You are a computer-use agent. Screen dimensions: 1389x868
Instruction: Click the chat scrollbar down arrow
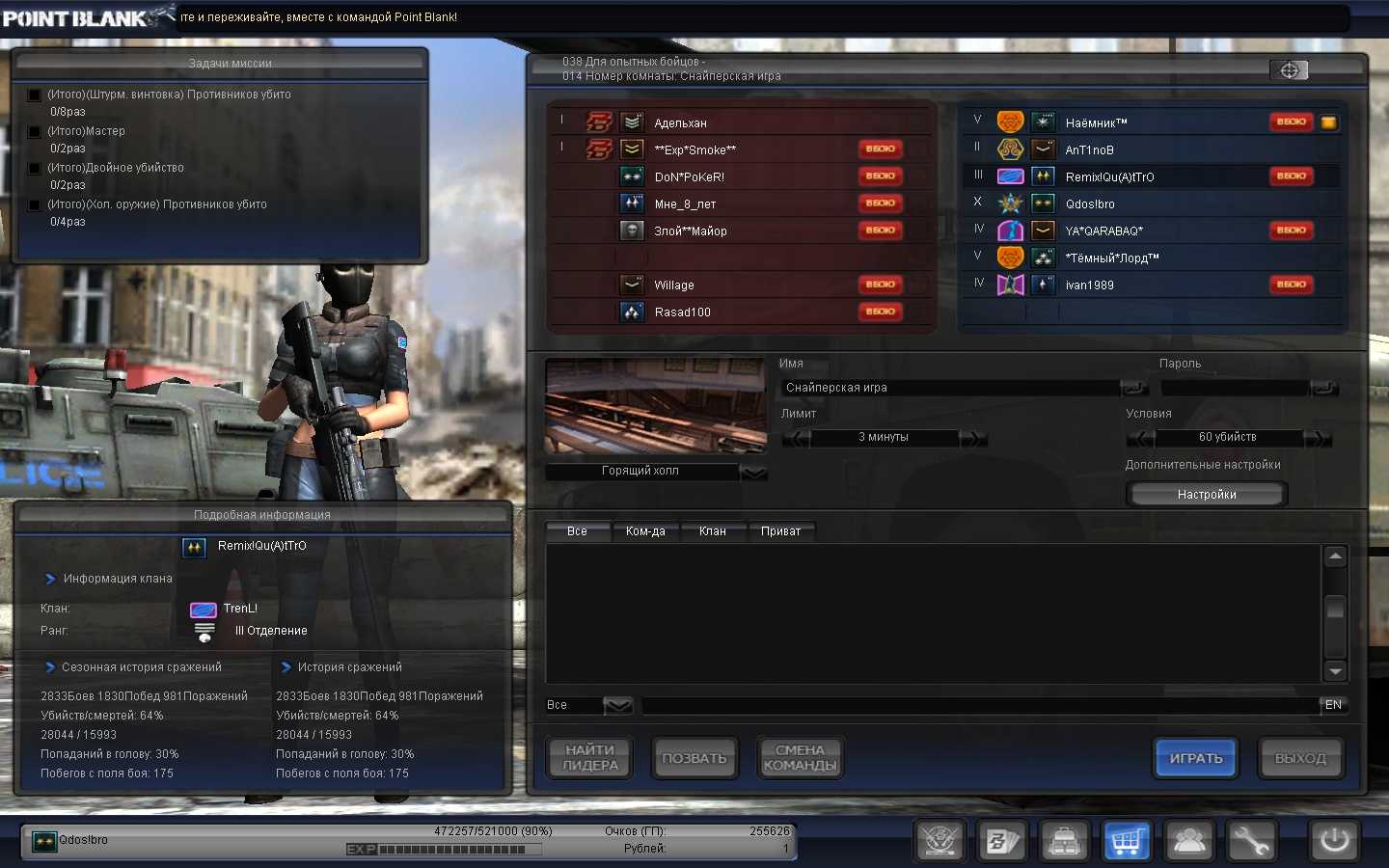pos(1335,671)
